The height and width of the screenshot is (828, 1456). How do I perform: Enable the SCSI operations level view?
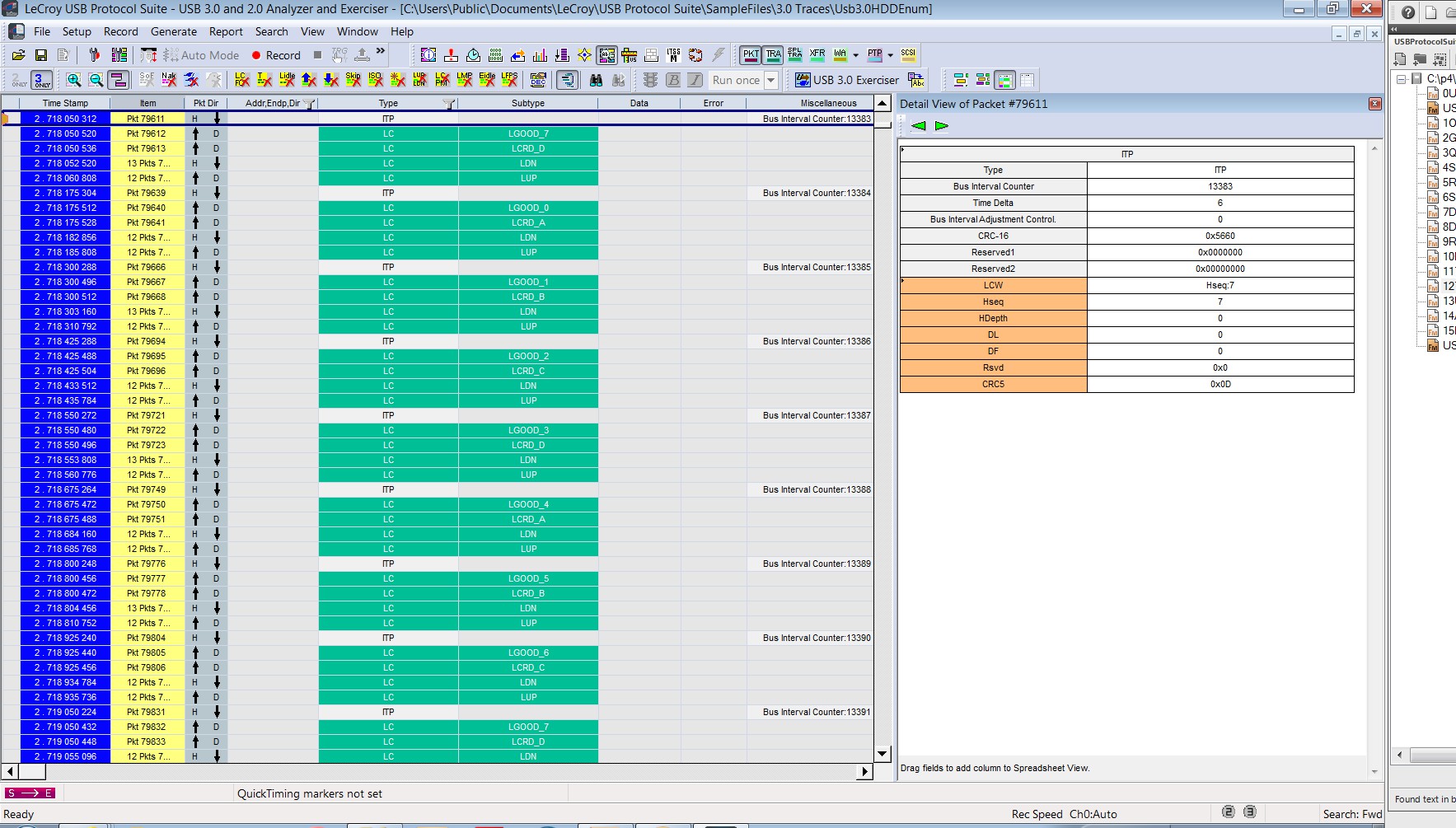pyautogui.click(x=908, y=55)
